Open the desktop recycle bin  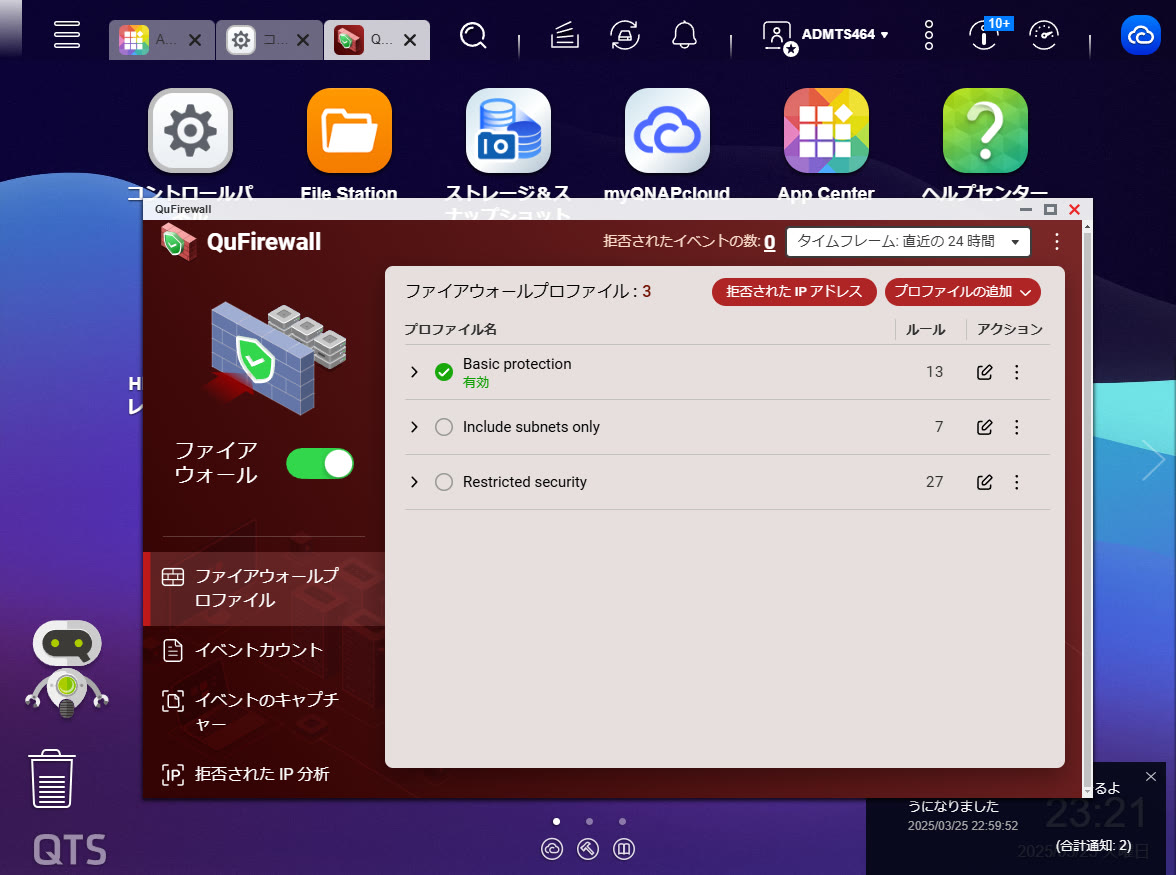coord(52,778)
